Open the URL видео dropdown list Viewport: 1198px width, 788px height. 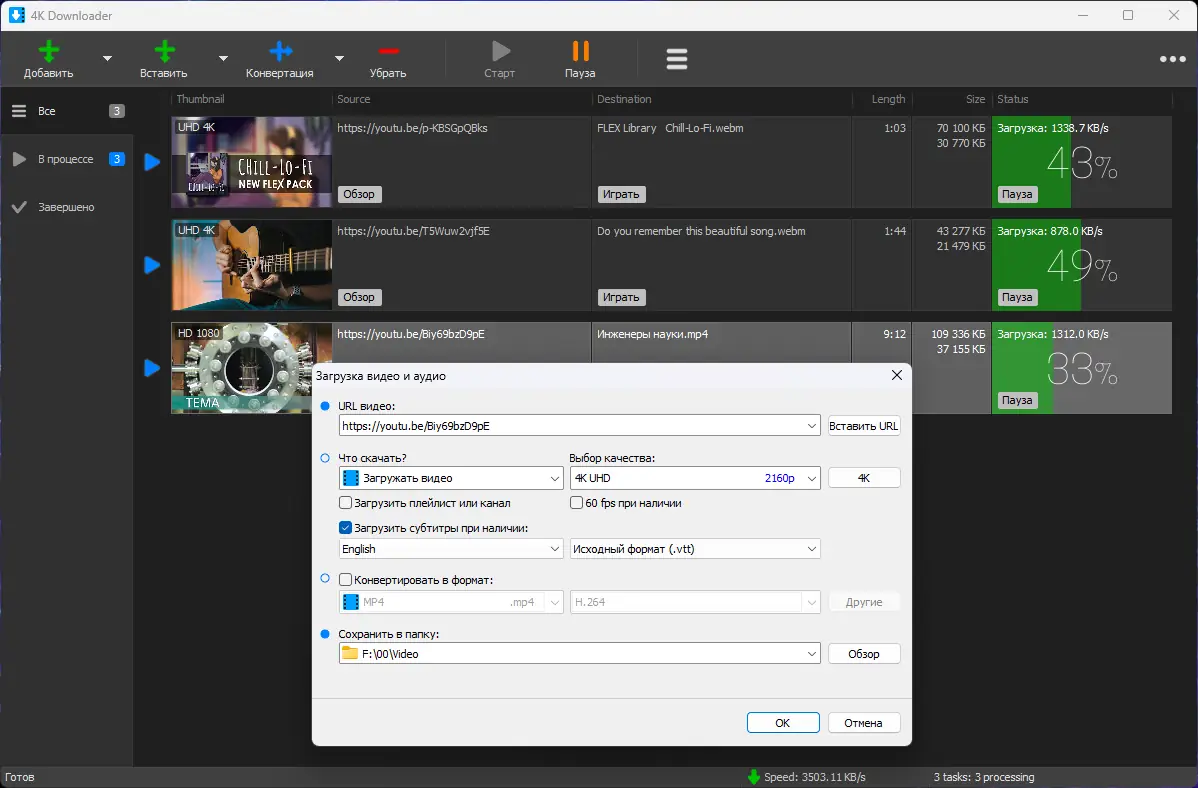coord(811,426)
